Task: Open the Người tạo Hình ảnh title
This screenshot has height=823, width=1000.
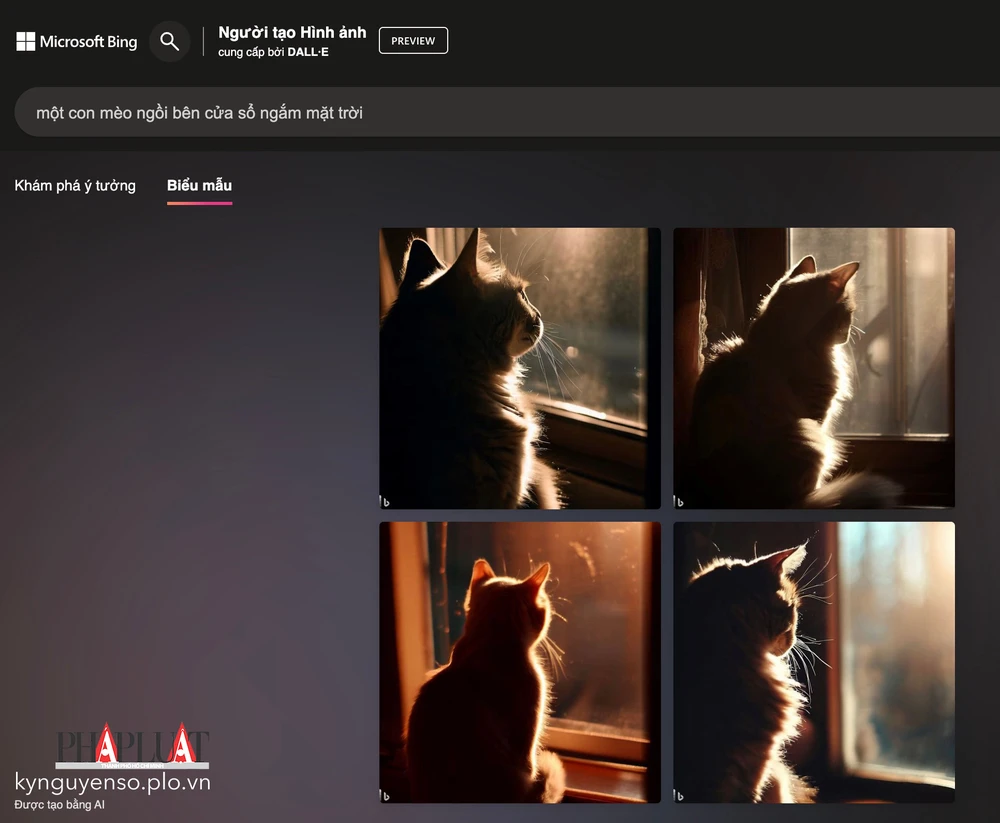Action: point(291,31)
